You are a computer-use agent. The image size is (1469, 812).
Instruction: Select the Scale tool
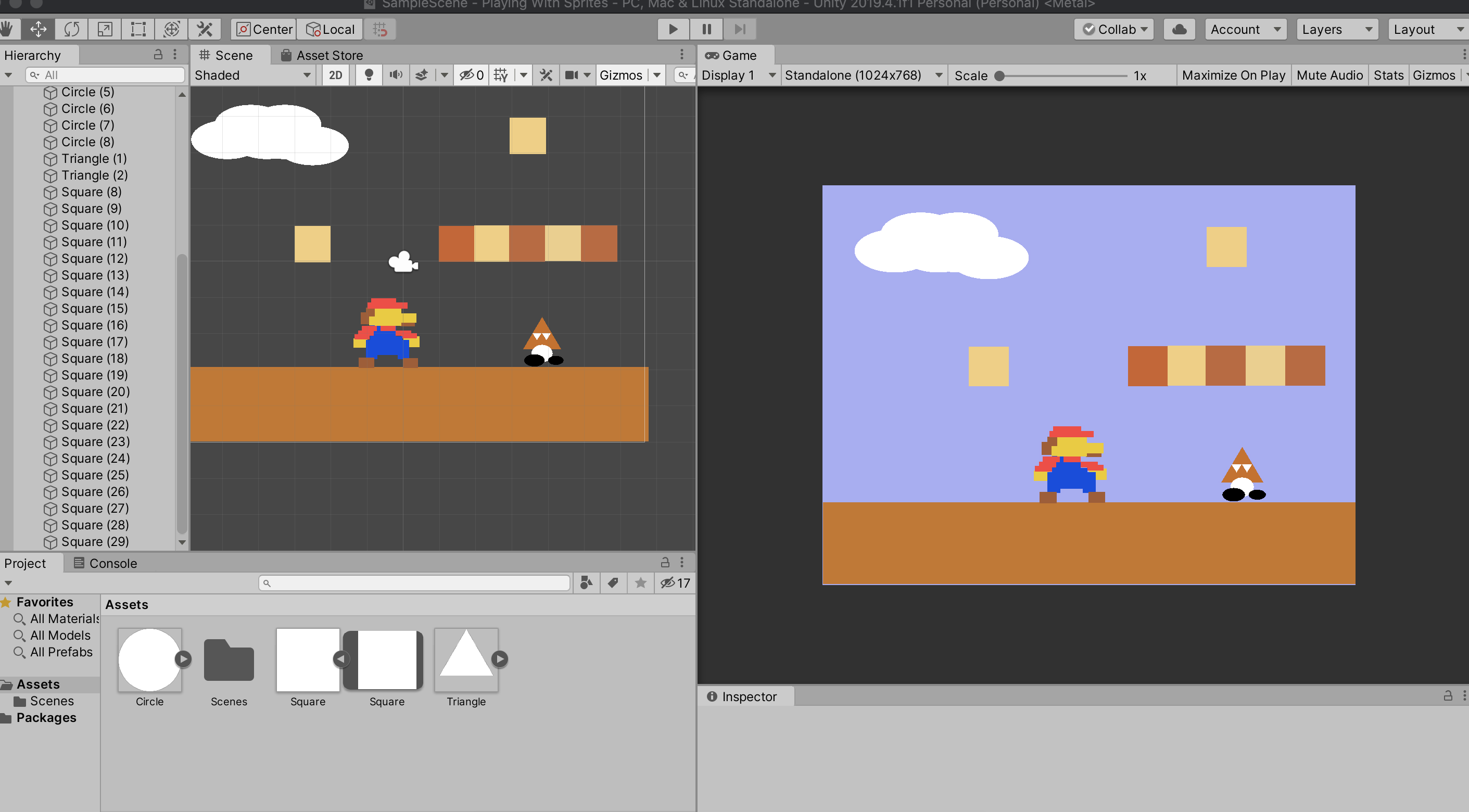coord(105,29)
